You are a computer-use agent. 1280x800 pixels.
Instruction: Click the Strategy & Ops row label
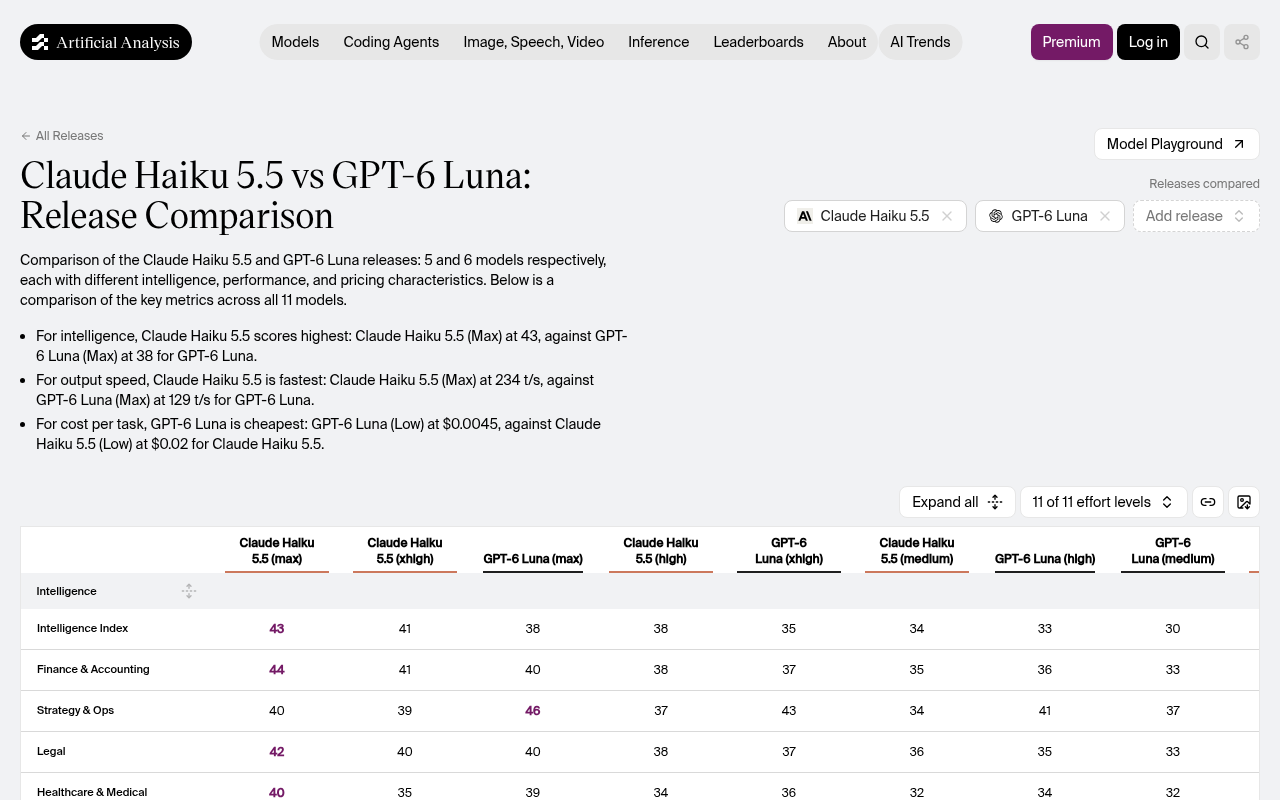tap(76, 710)
